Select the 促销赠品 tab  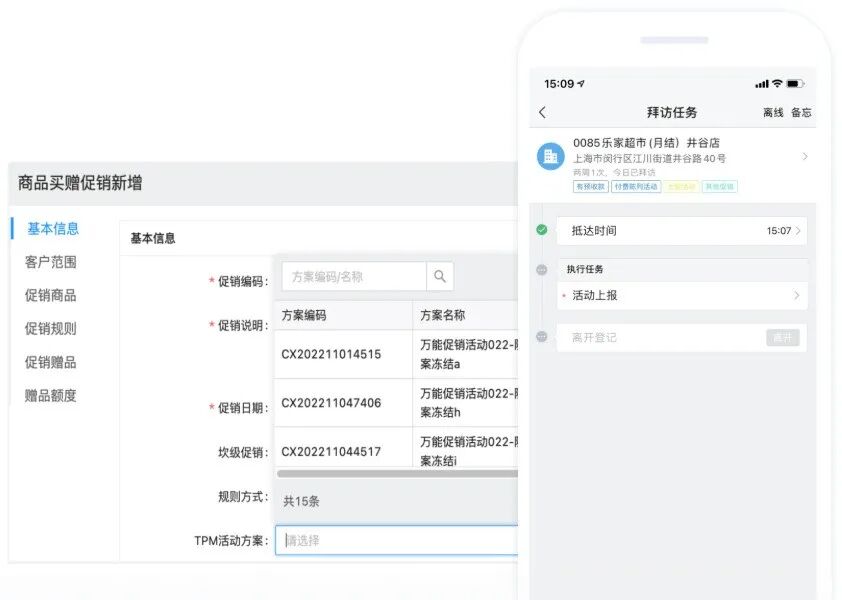[53, 365]
